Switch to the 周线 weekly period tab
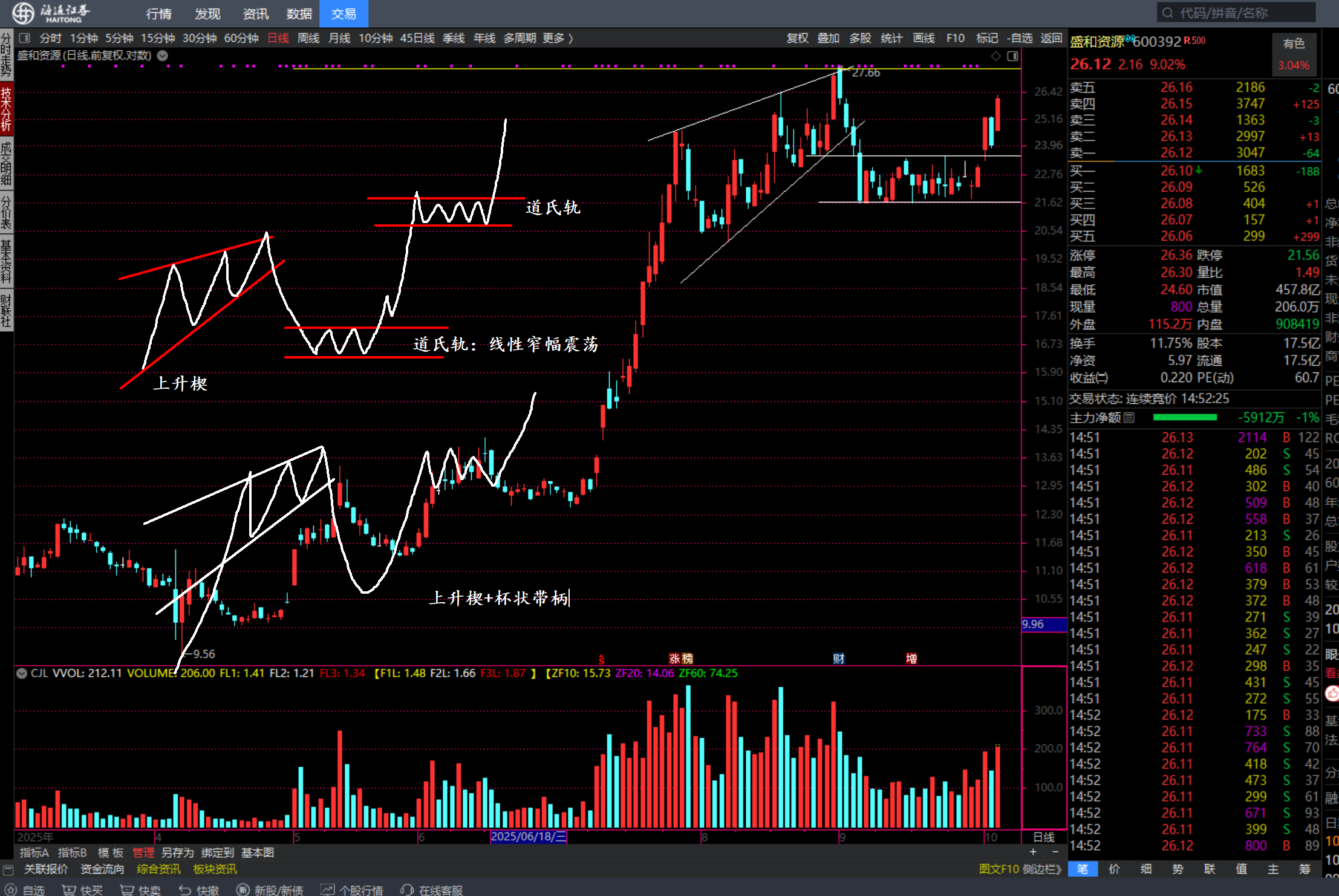 click(308, 38)
